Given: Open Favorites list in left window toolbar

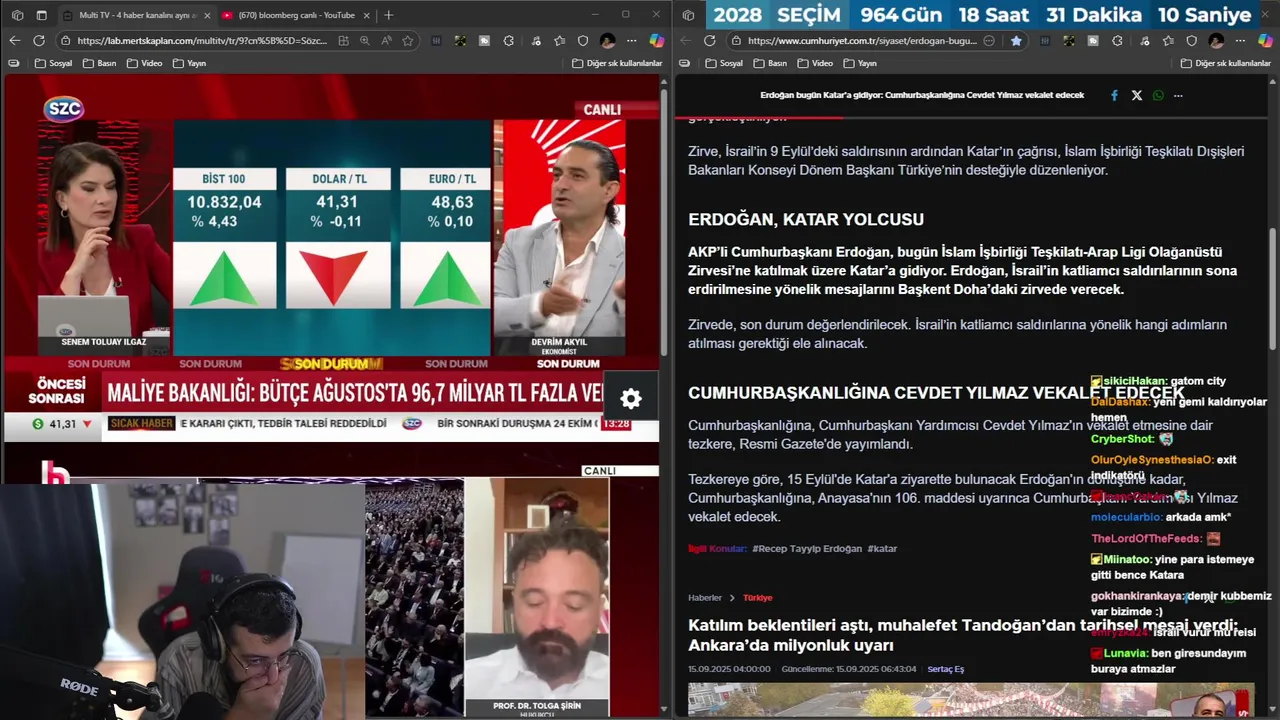Looking at the screenshot, I should tap(560, 41).
